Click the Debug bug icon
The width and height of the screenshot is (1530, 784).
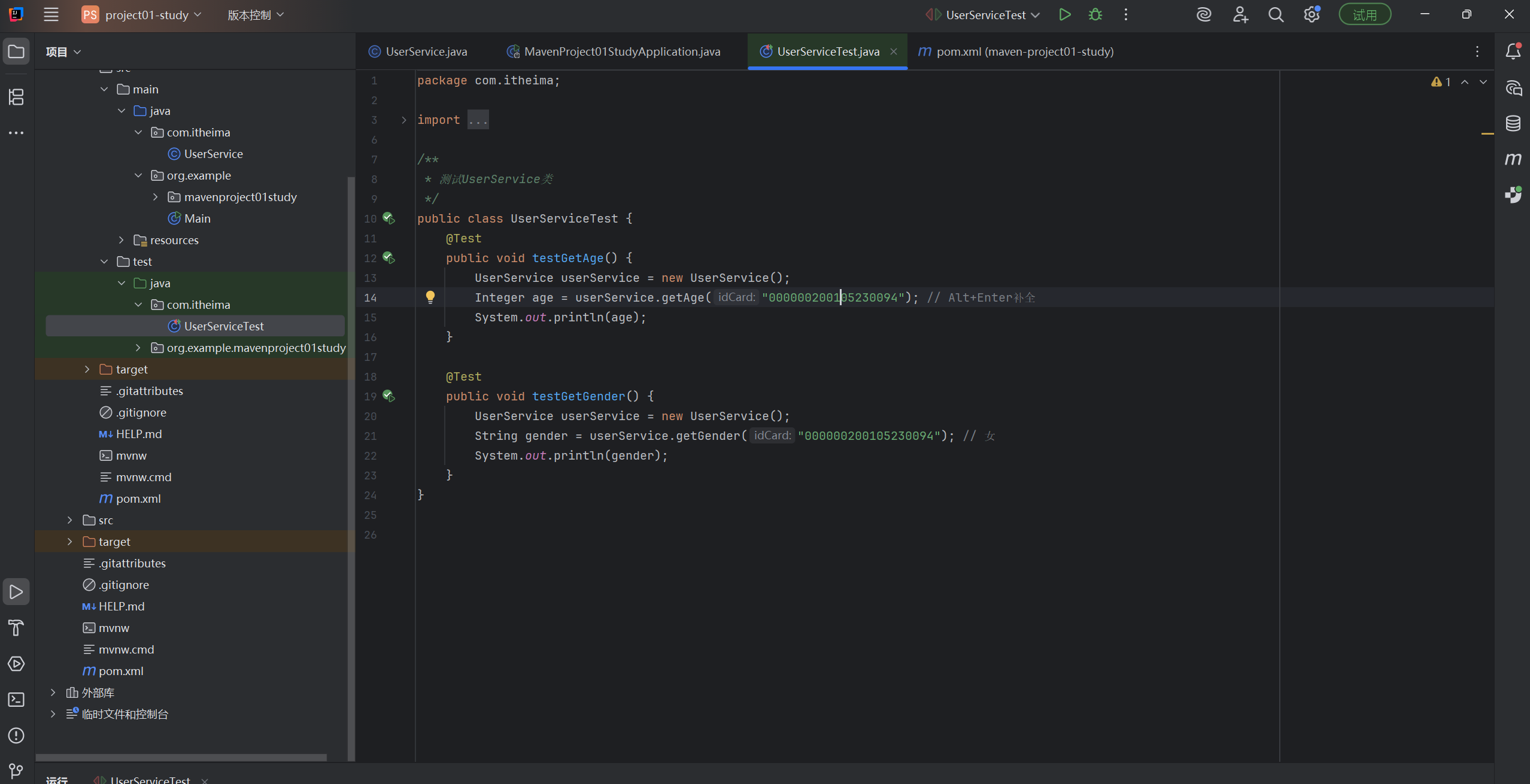[x=1095, y=15]
